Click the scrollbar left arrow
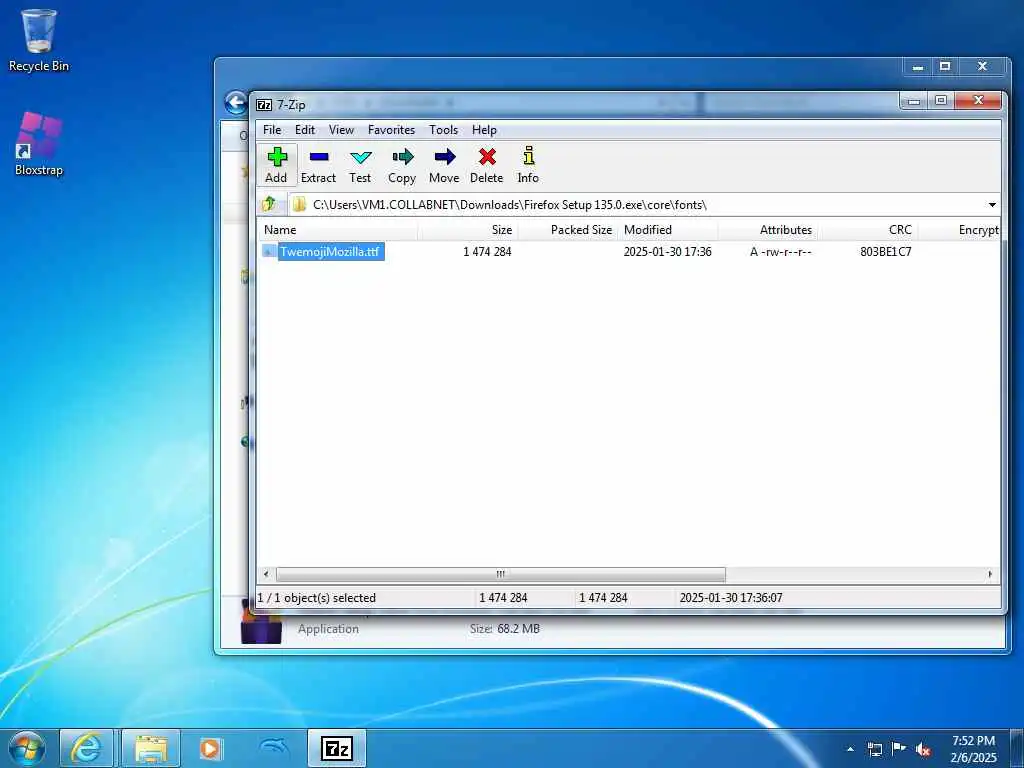This screenshot has width=1024, height=768. [266, 574]
